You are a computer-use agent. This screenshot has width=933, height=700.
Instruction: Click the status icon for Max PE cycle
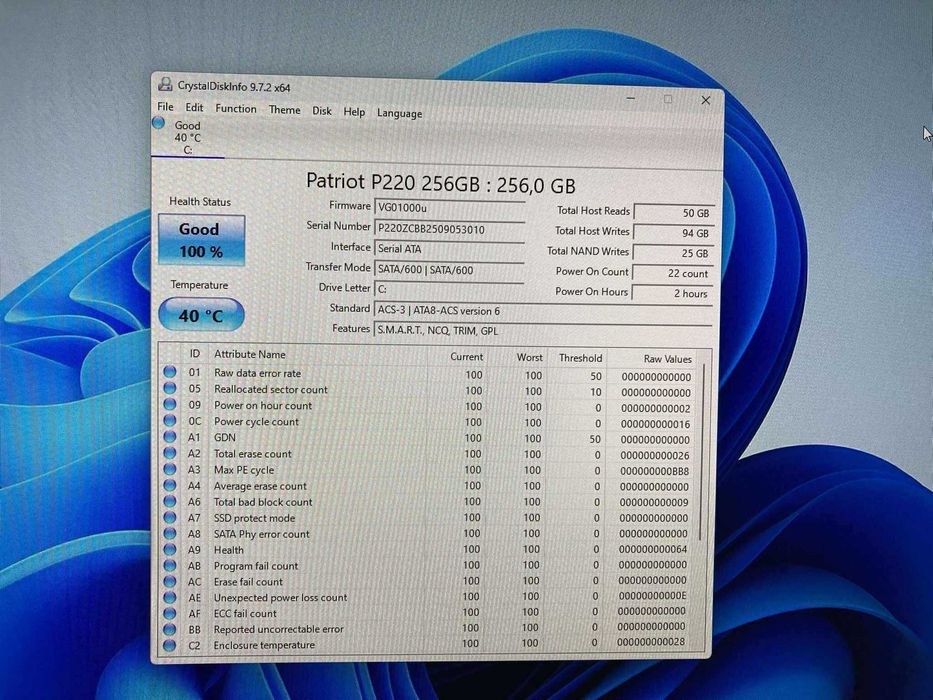(x=170, y=468)
